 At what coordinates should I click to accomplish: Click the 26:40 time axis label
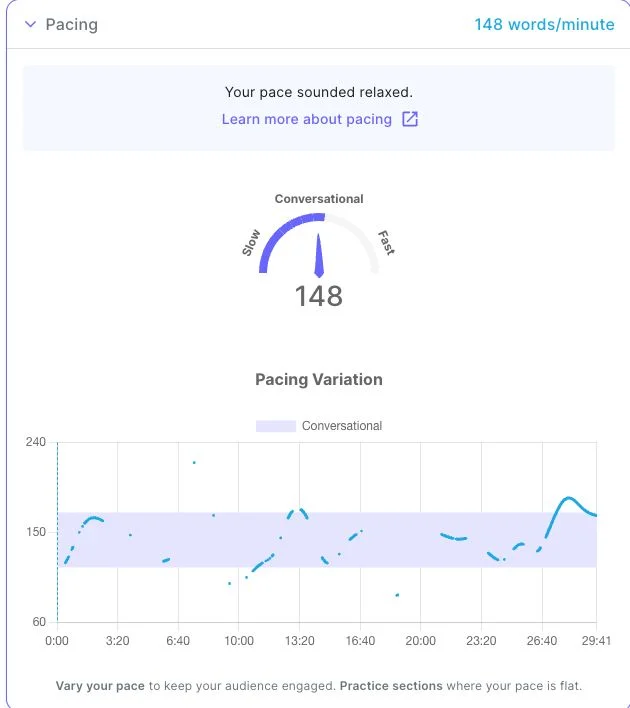click(542, 641)
